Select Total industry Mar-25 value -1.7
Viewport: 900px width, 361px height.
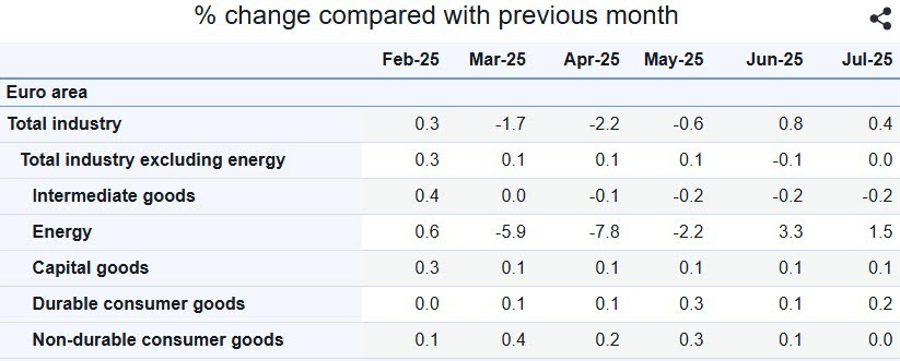coord(510,124)
